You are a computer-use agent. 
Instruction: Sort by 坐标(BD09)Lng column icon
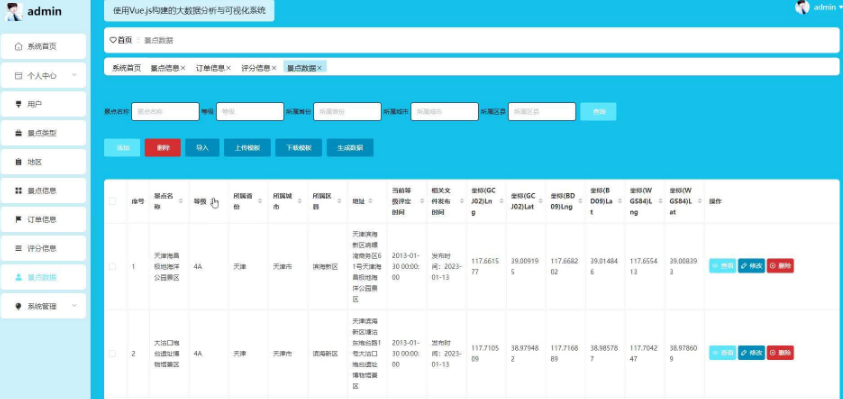click(581, 201)
